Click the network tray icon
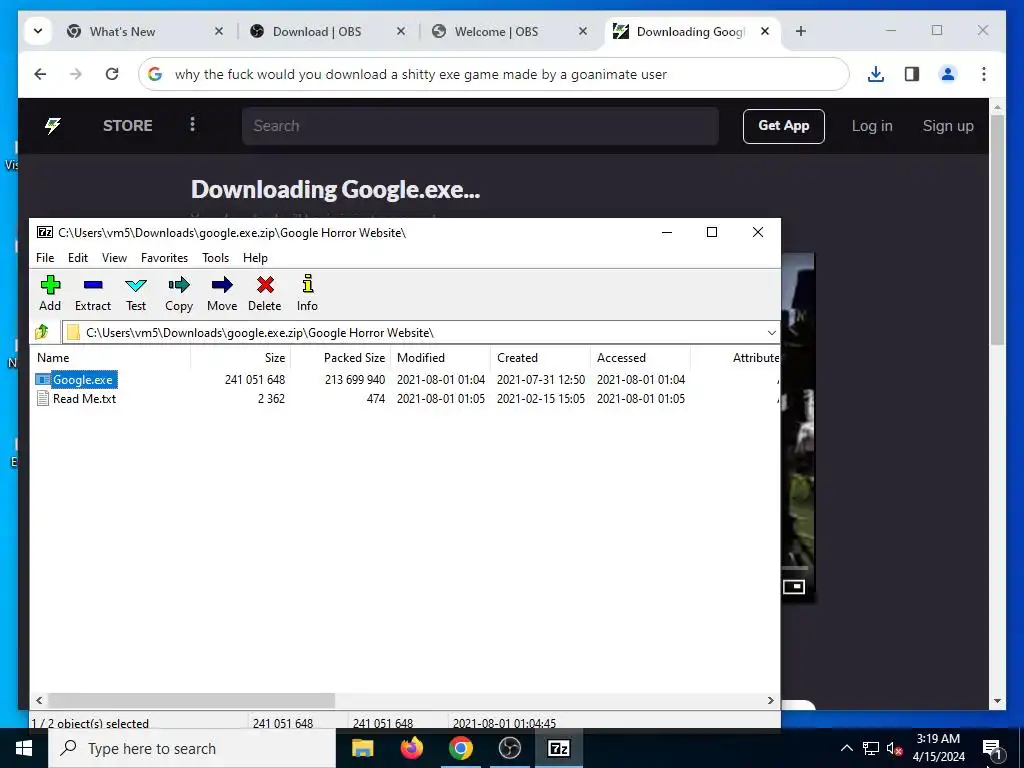 (871, 748)
